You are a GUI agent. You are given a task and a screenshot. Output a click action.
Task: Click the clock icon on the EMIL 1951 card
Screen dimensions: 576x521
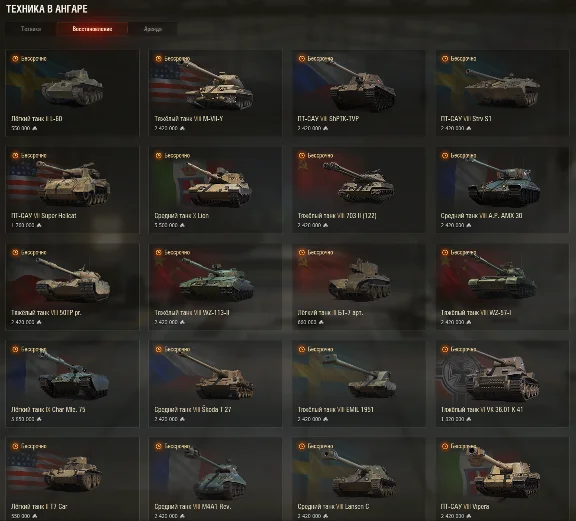302,349
